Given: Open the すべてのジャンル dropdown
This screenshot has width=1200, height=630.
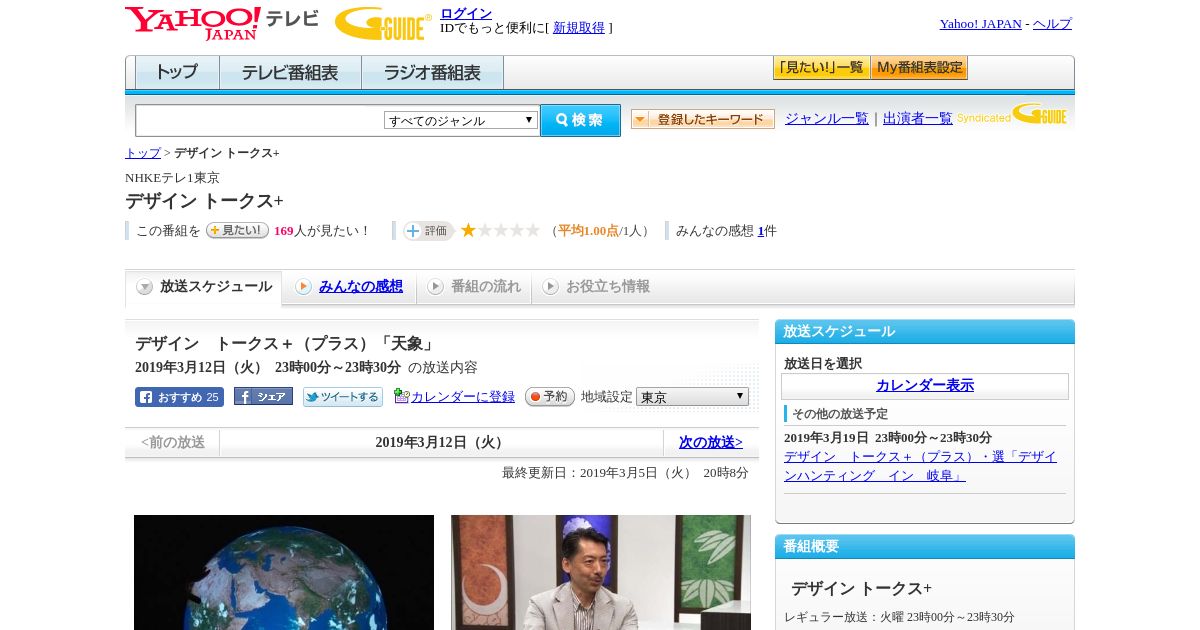Looking at the screenshot, I should tap(461, 120).
